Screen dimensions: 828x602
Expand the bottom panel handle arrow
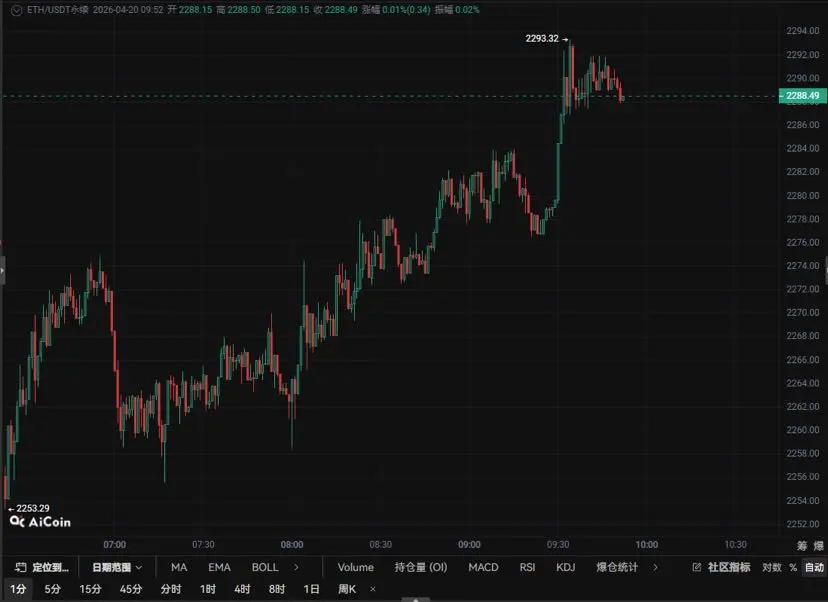coord(416,599)
